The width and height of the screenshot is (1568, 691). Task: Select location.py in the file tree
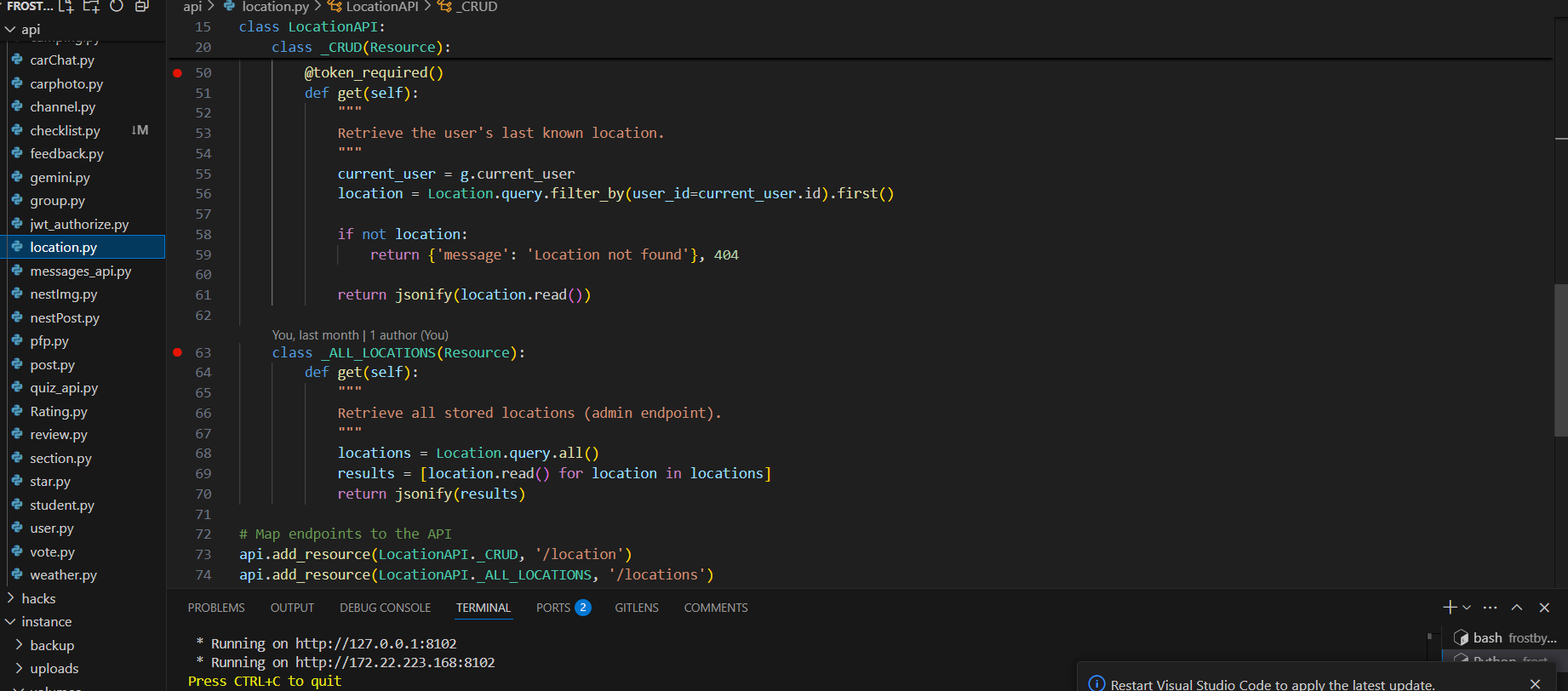tap(83, 248)
